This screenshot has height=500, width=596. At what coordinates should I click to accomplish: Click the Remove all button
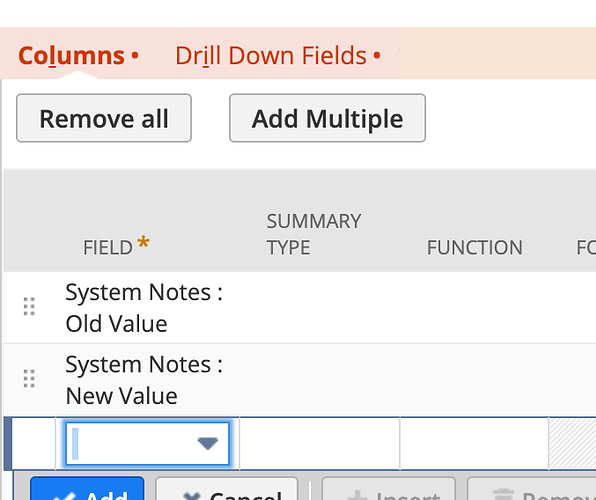104,118
